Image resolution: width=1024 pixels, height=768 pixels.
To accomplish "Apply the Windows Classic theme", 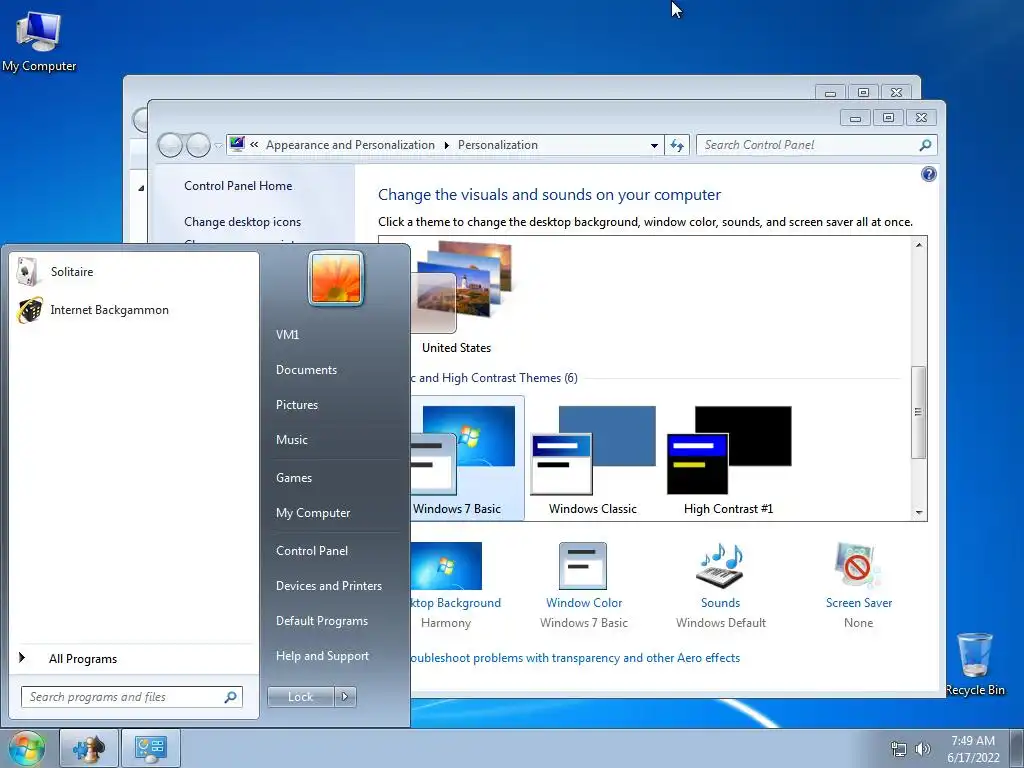I will (x=592, y=459).
